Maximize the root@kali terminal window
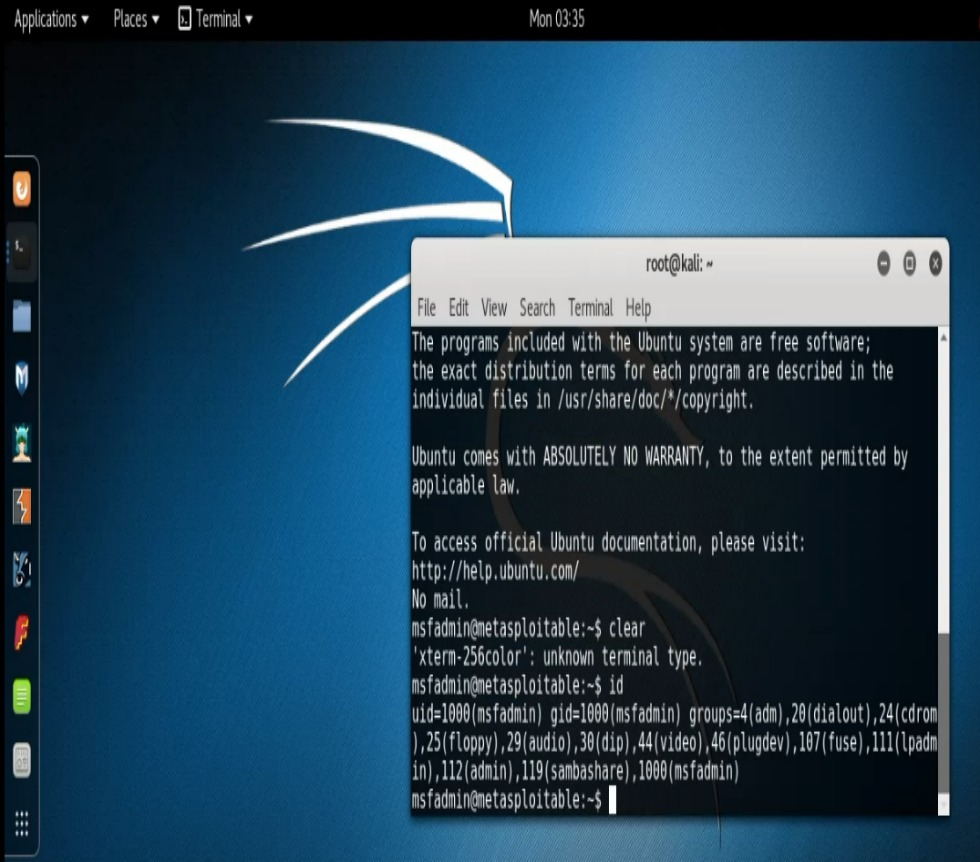This screenshot has height=862, width=980. click(909, 263)
